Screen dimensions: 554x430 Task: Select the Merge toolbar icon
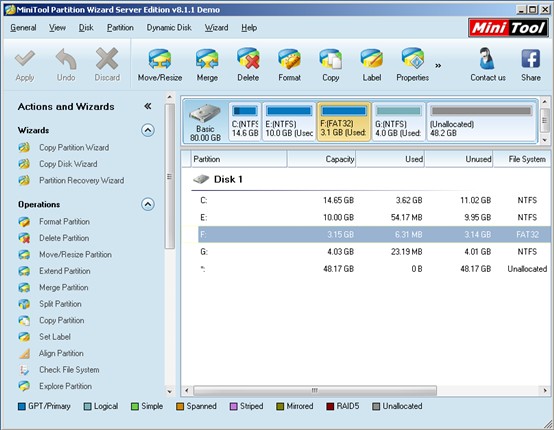pyautogui.click(x=207, y=59)
